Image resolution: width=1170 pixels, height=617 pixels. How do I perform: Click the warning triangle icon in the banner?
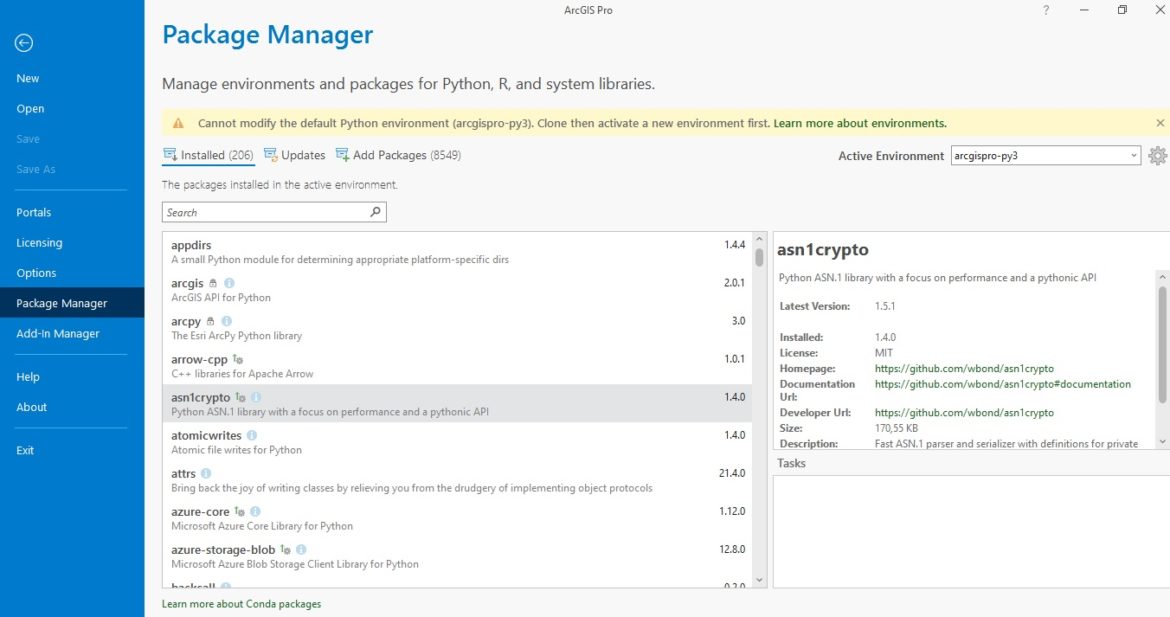pyautogui.click(x=178, y=123)
